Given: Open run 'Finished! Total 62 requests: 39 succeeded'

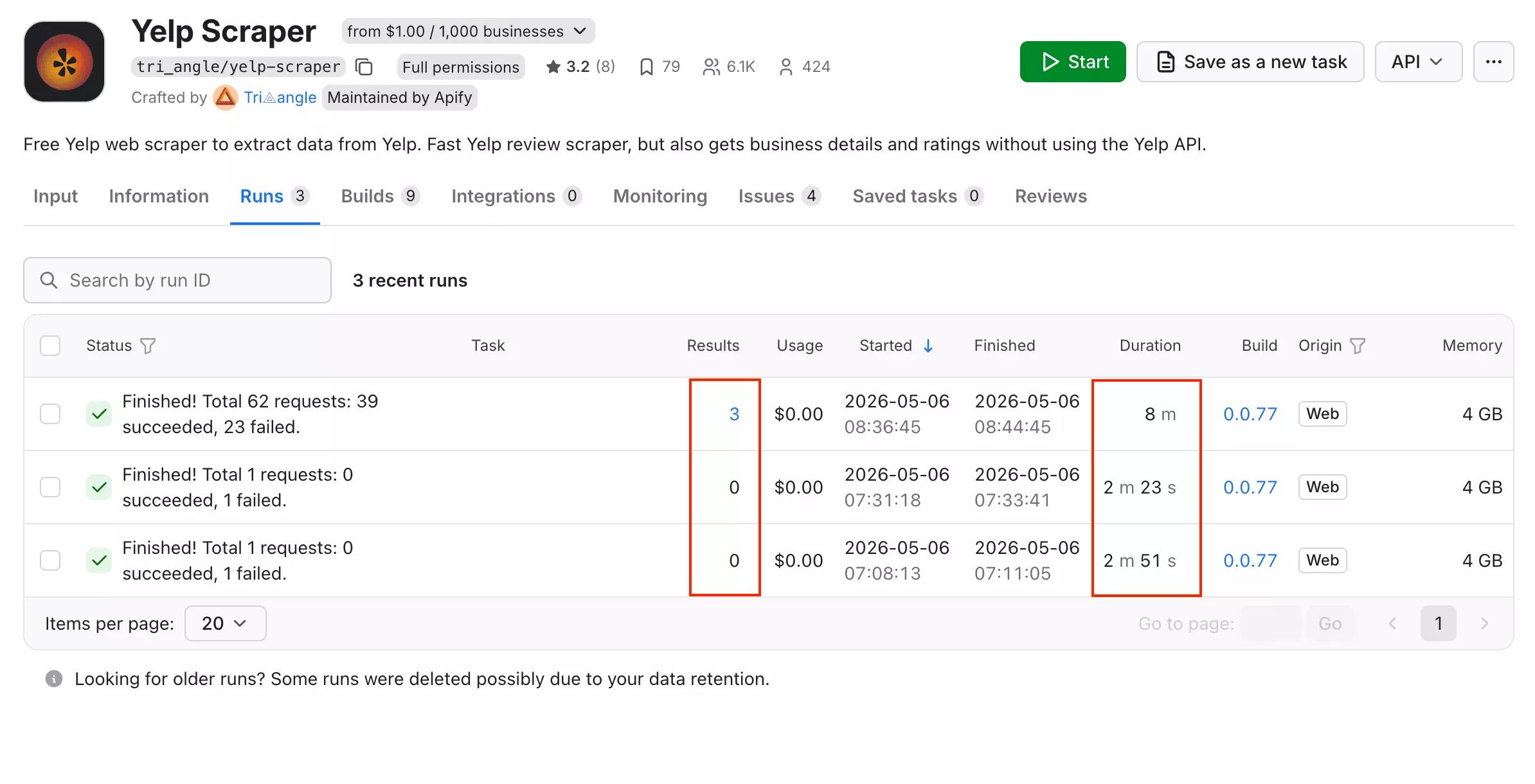Looking at the screenshot, I should pyautogui.click(x=251, y=414).
